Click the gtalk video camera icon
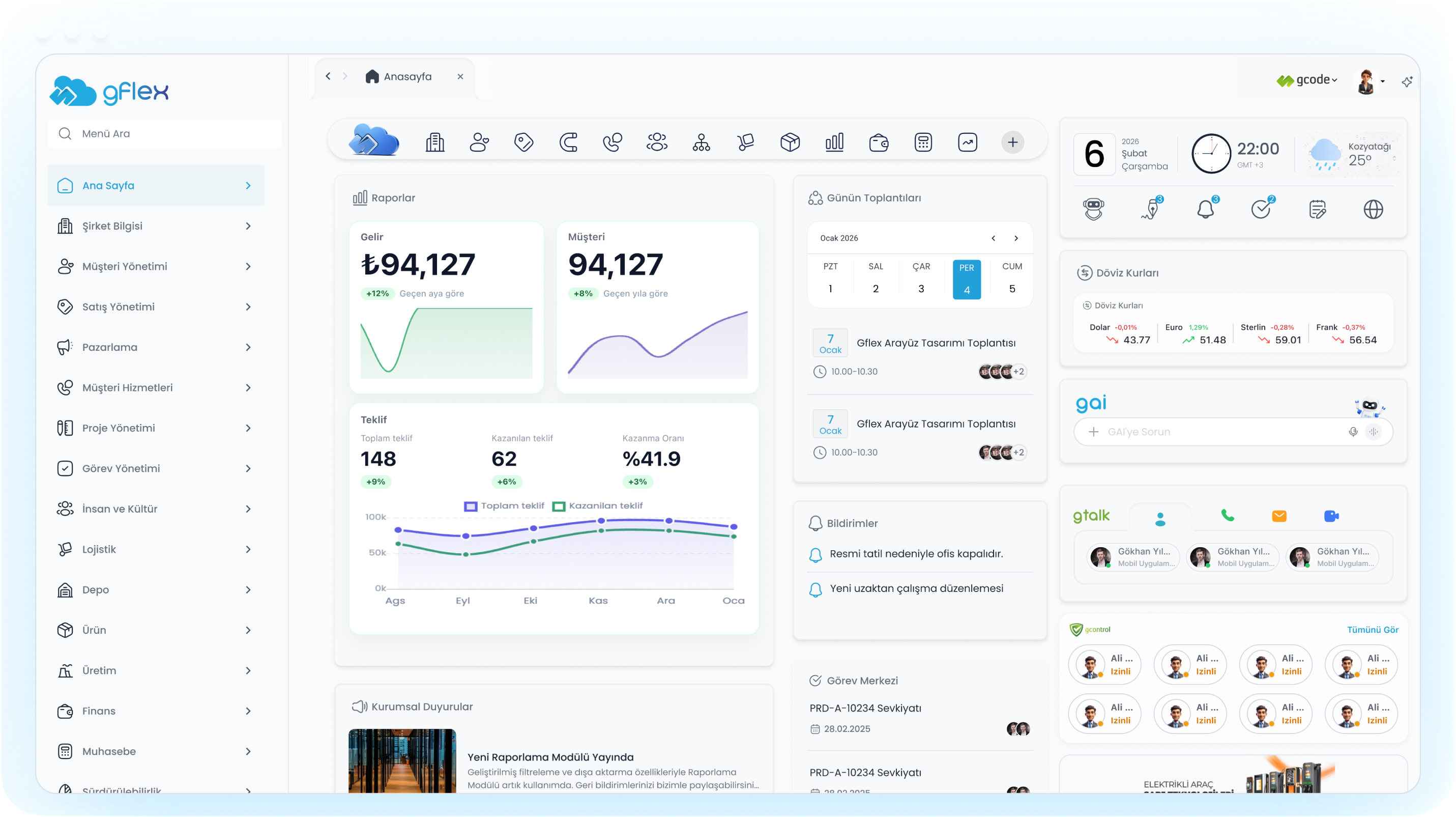The image size is (1456, 817). (x=1331, y=516)
